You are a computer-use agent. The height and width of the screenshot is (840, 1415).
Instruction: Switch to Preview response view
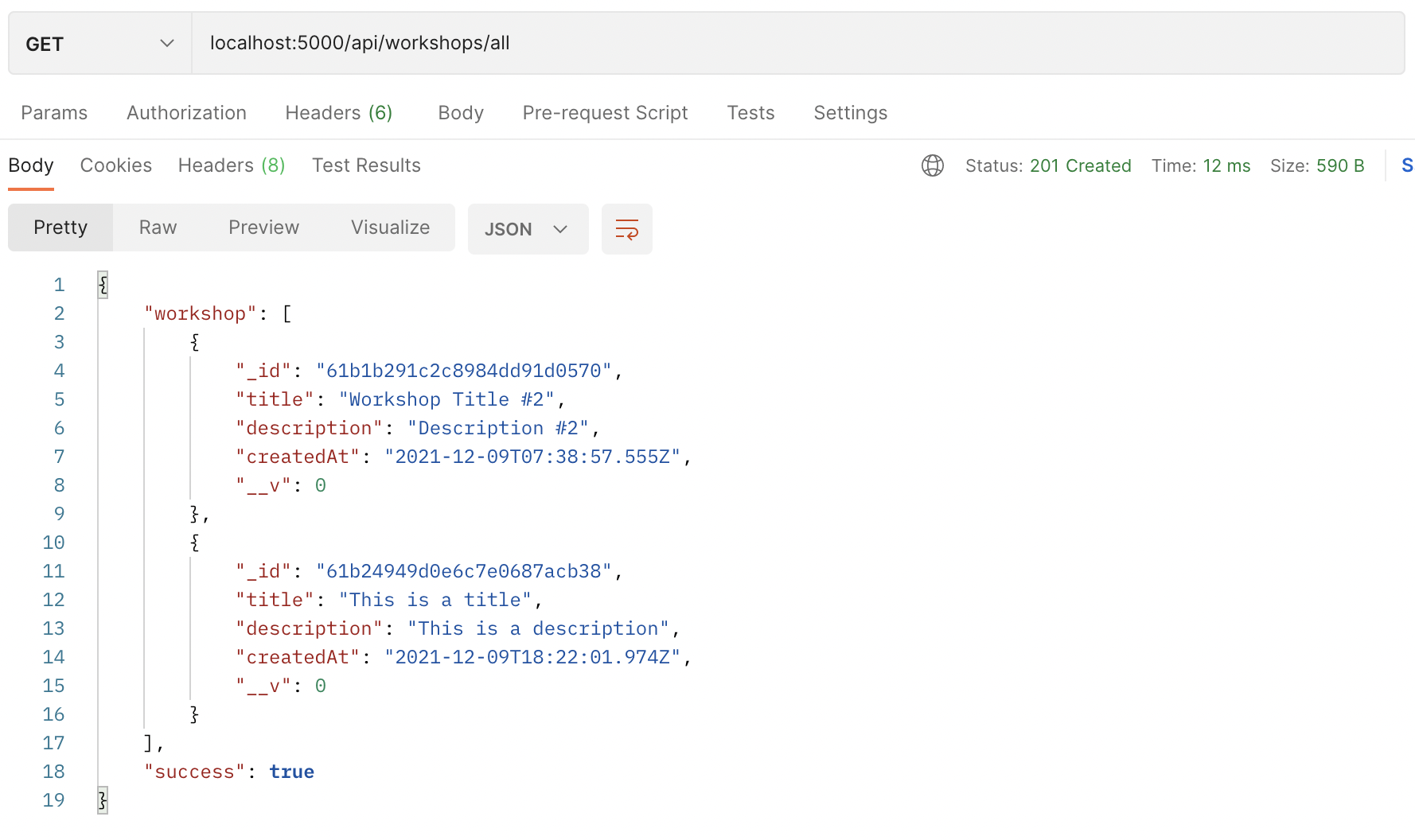click(263, 227)
